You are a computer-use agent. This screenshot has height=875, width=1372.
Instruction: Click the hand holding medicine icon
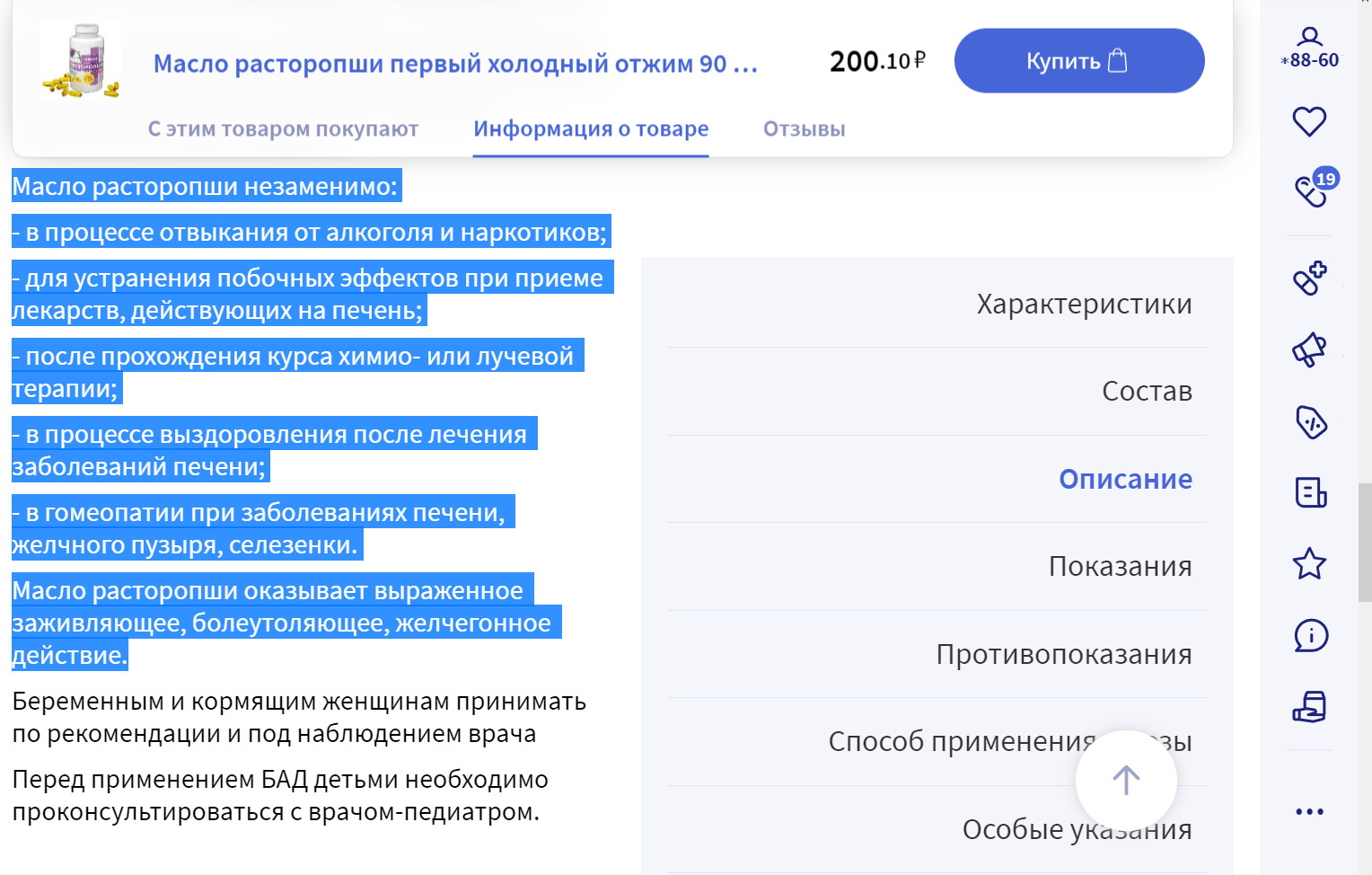1310,709
